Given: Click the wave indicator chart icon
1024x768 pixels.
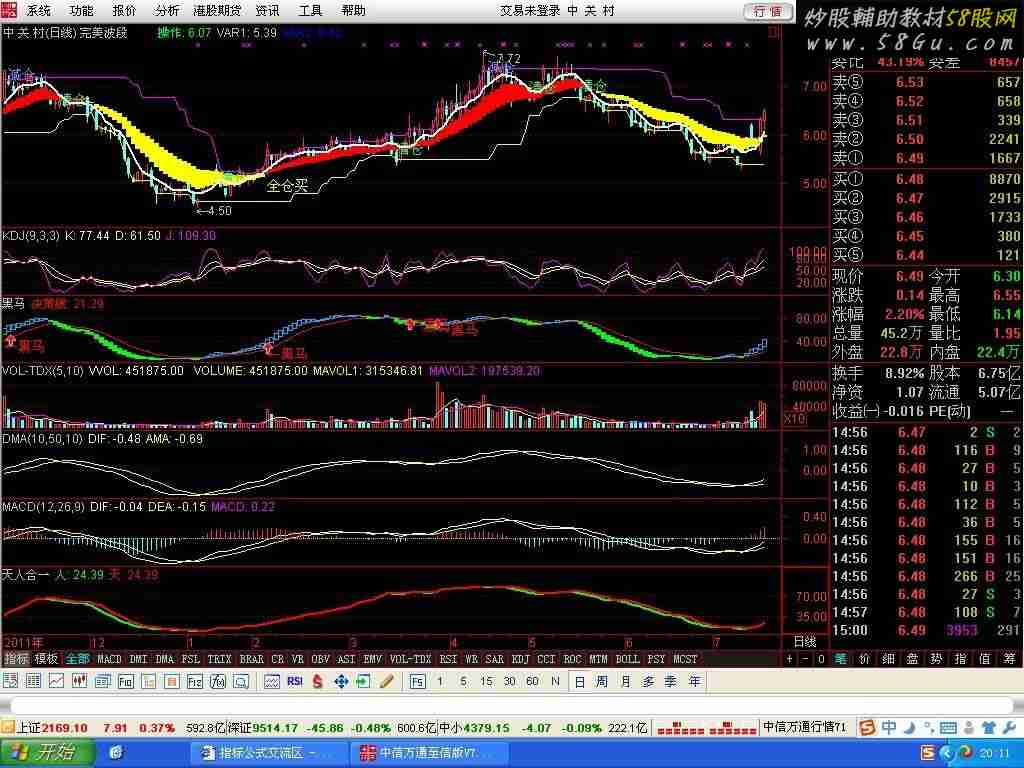Looking at the screenshot, I should point(272,681).
